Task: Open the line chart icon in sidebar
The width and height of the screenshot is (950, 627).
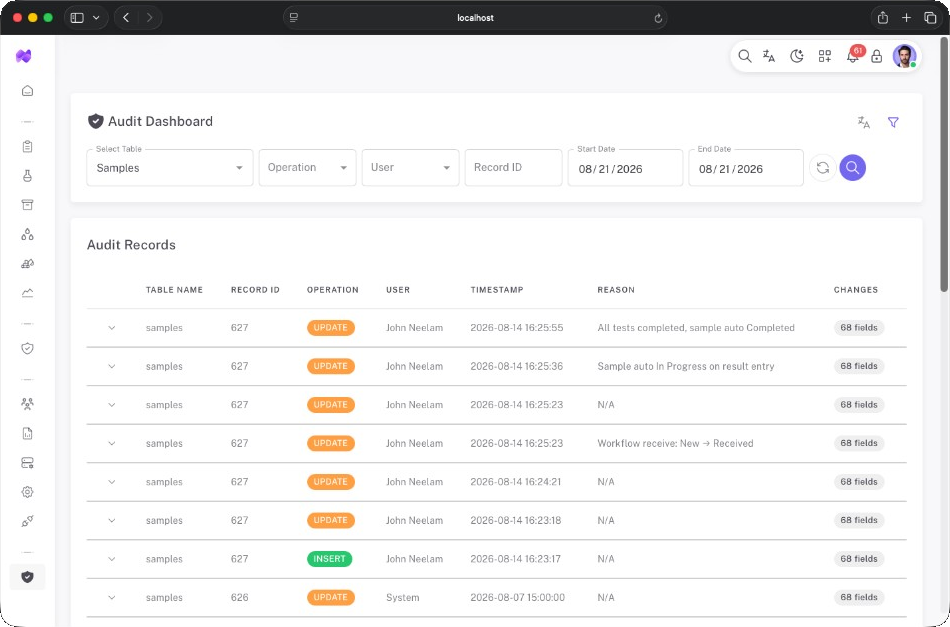Action: pos(27,293)
